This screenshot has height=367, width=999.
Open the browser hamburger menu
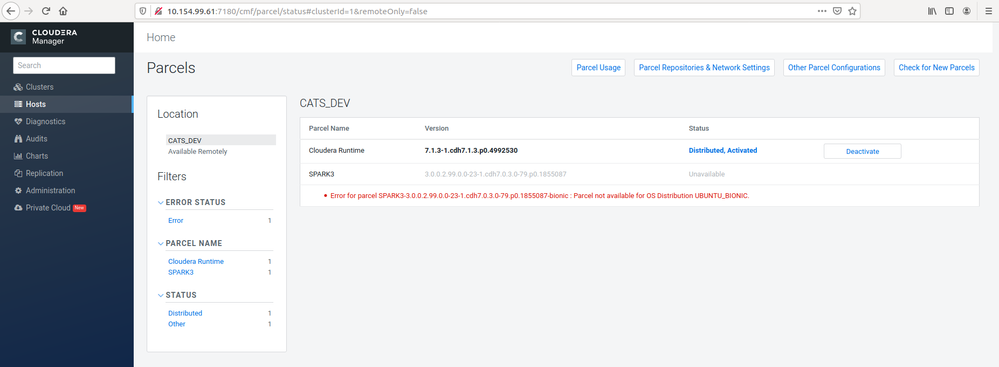[x=988, y=11]
